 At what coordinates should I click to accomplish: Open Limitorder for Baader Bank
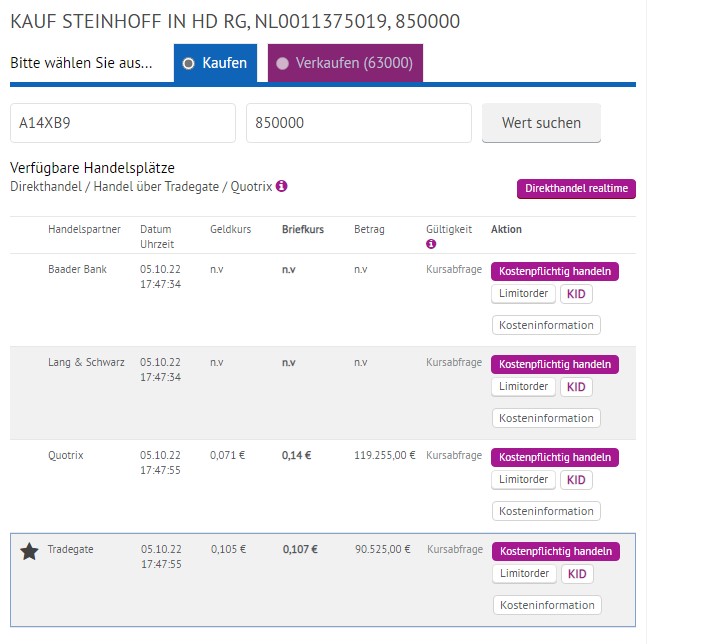(523, 294)
